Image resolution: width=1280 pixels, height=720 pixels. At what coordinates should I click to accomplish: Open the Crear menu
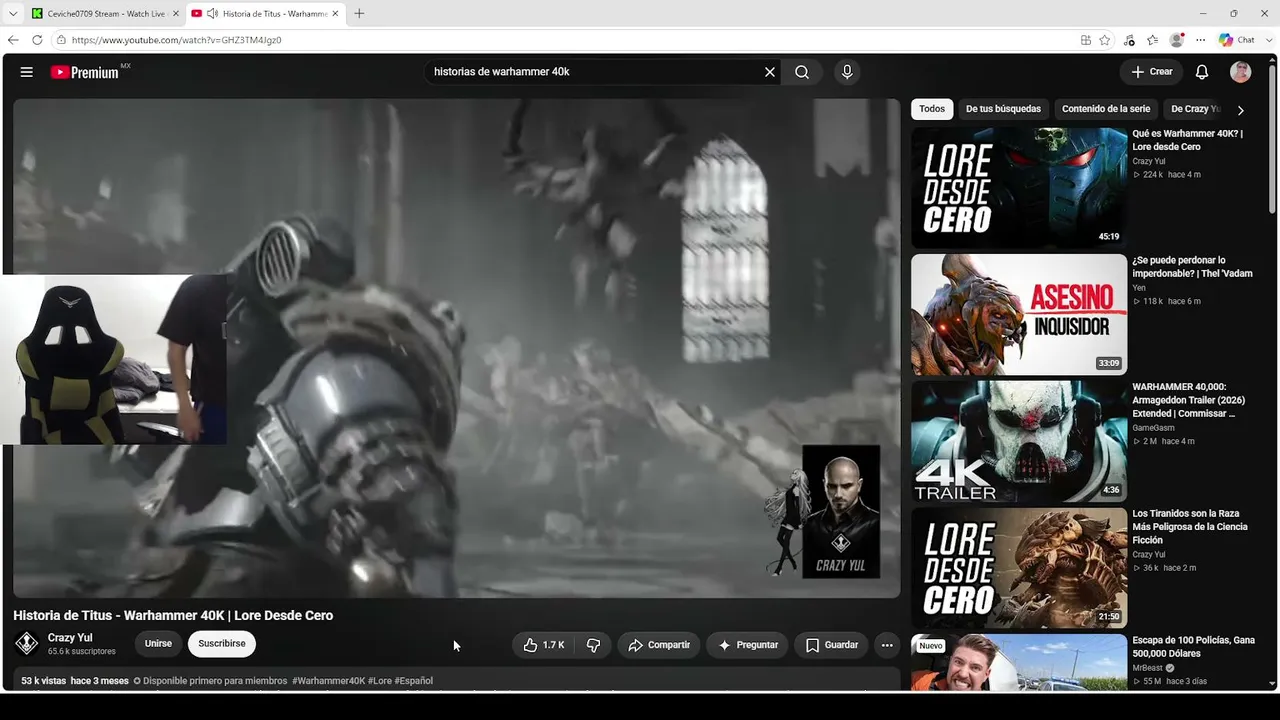[x=1152, y=72]
